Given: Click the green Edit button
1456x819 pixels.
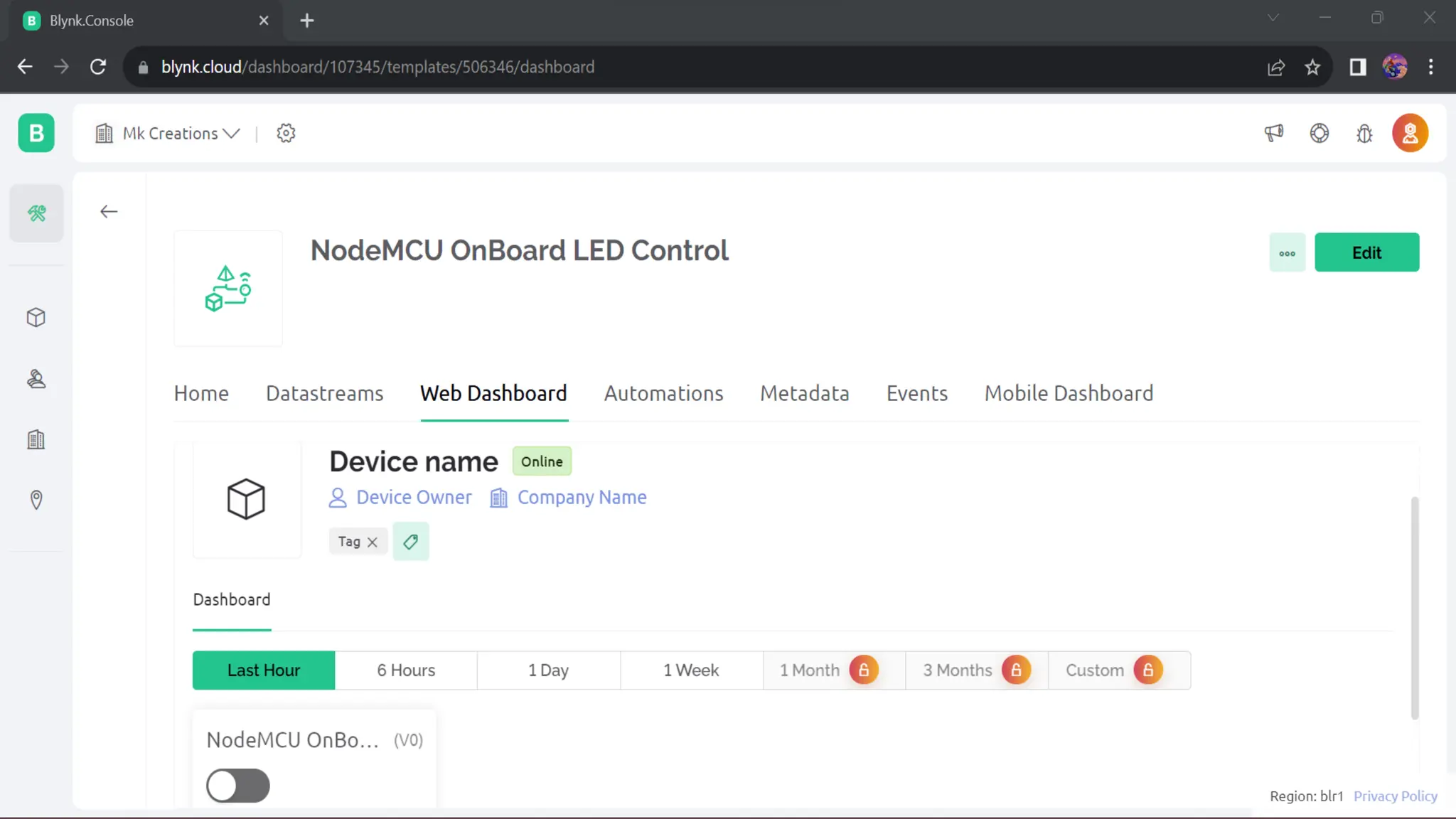Looking at the screenshot, I should 1366,252.
